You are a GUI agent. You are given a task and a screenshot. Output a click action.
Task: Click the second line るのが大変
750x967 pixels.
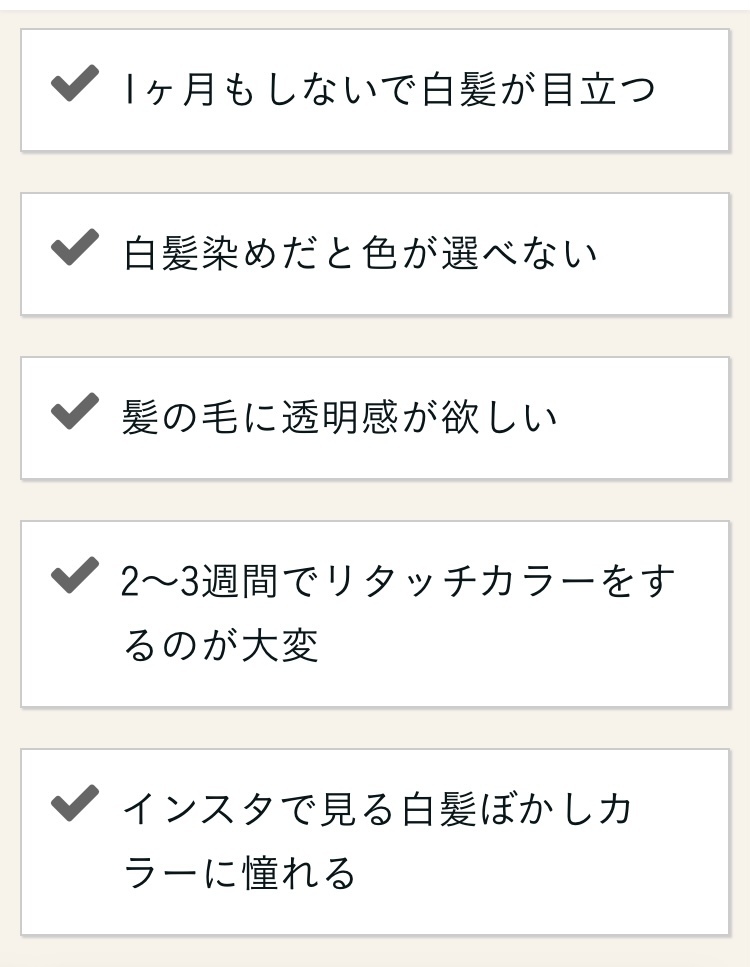click(x=221, y=646)
